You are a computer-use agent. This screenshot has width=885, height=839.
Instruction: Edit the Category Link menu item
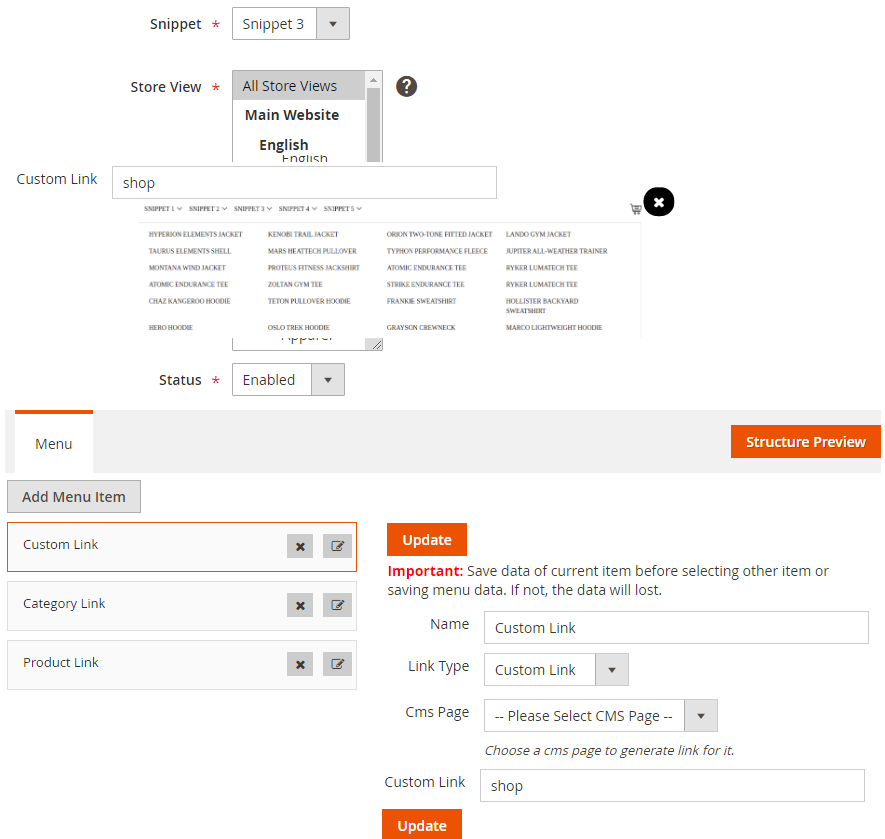(338, 605)
